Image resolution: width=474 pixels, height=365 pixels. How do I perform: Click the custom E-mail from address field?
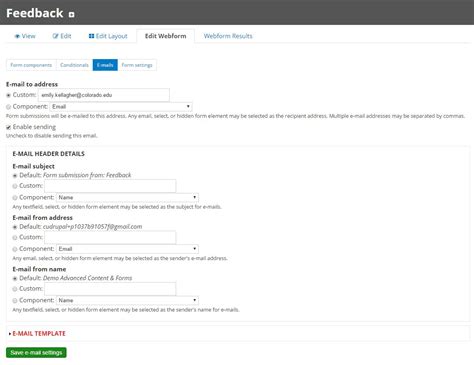(x=110, y=237)
